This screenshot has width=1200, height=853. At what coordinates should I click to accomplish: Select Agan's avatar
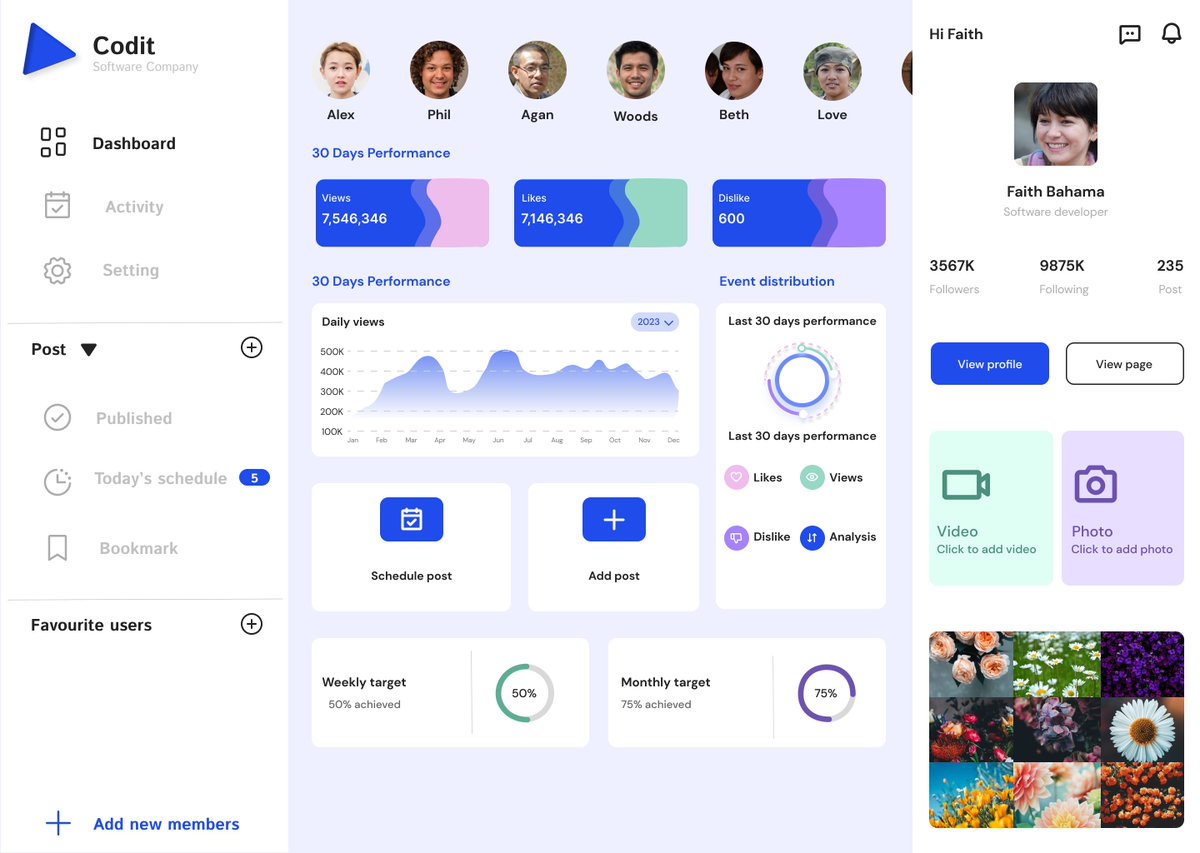pos(537,70)
